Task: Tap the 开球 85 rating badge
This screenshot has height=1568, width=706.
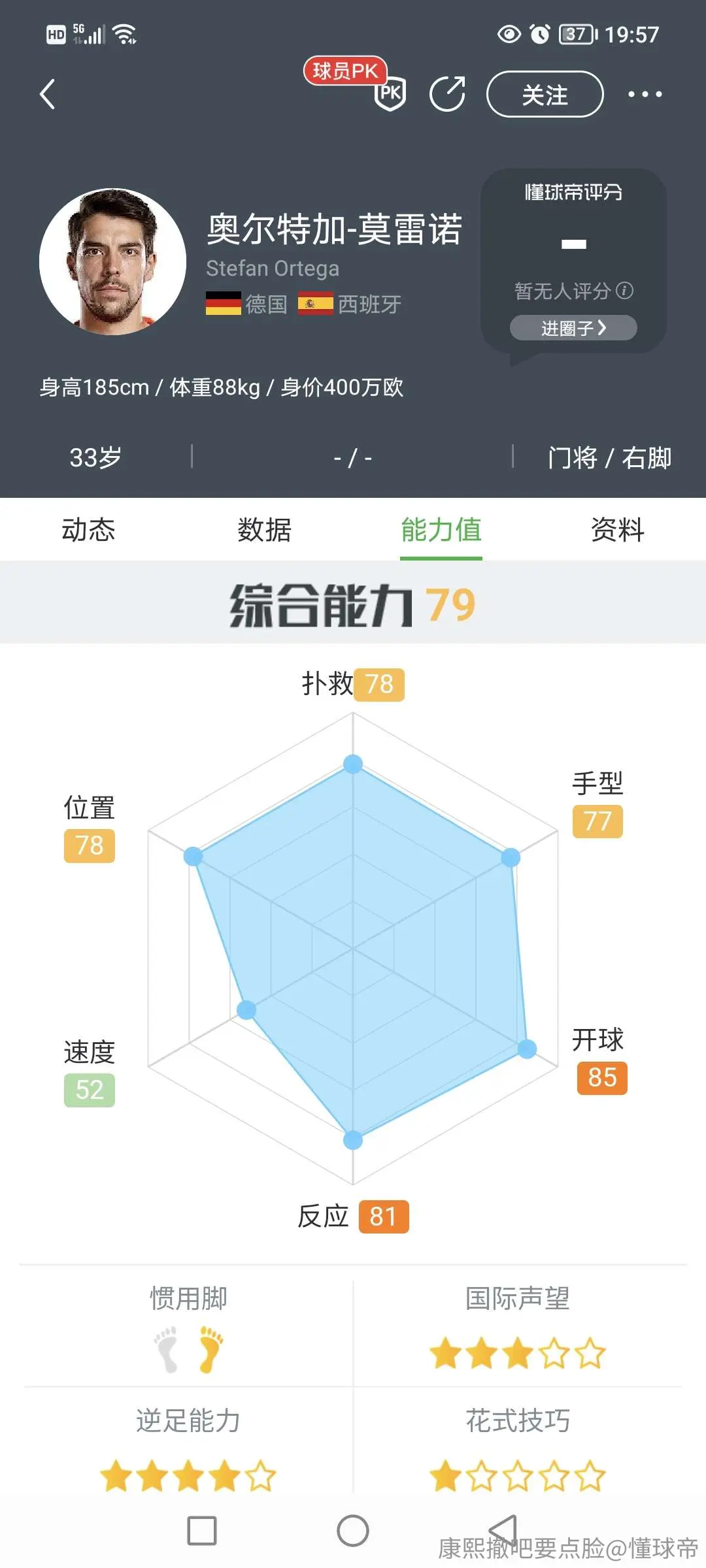Action: pos(602,1077)
